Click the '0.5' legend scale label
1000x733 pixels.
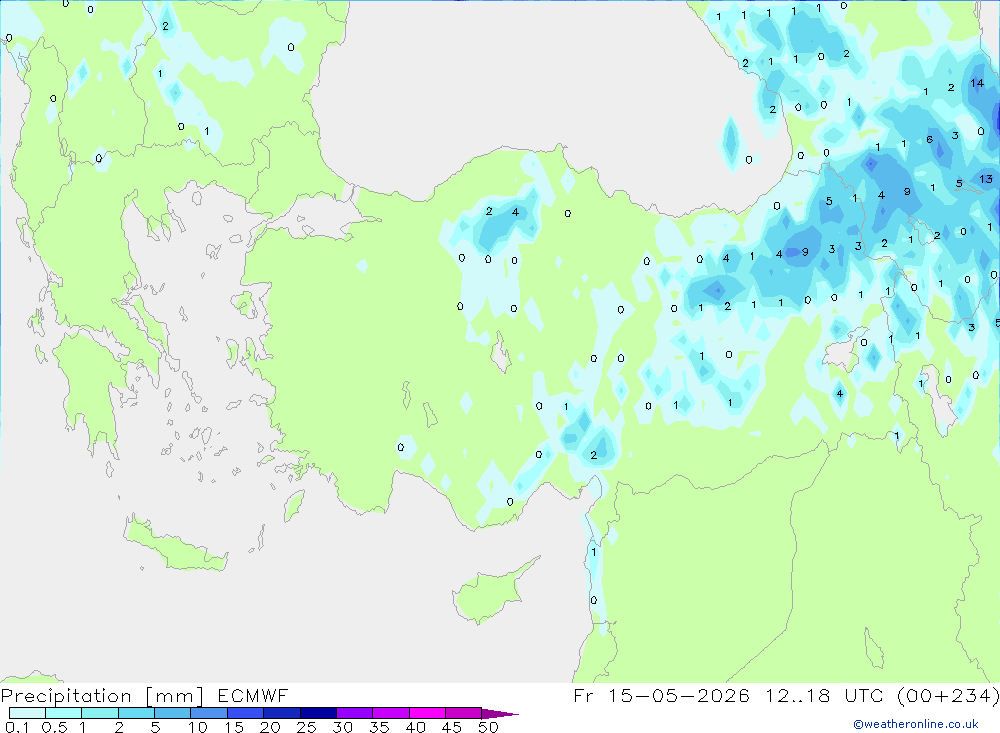tap(54, 727)
